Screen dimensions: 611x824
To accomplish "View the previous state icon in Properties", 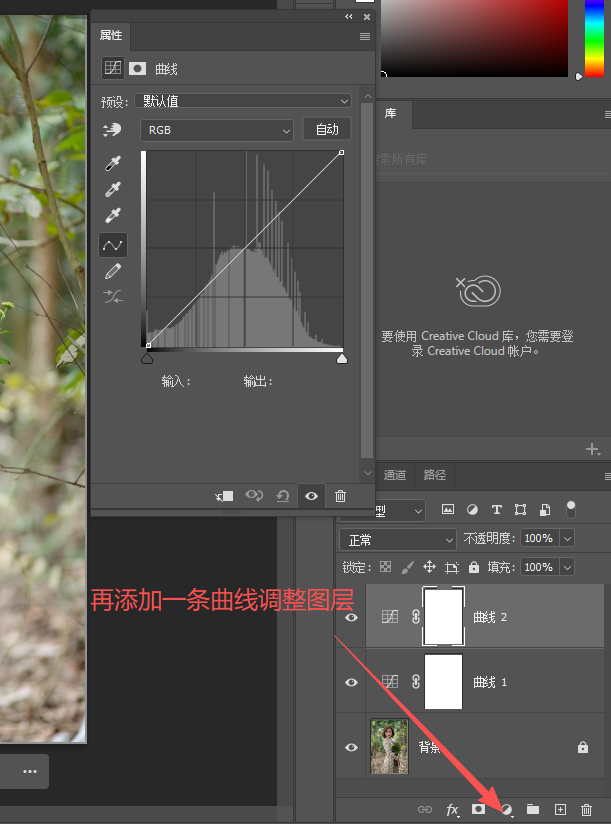I will click(254, 496).
